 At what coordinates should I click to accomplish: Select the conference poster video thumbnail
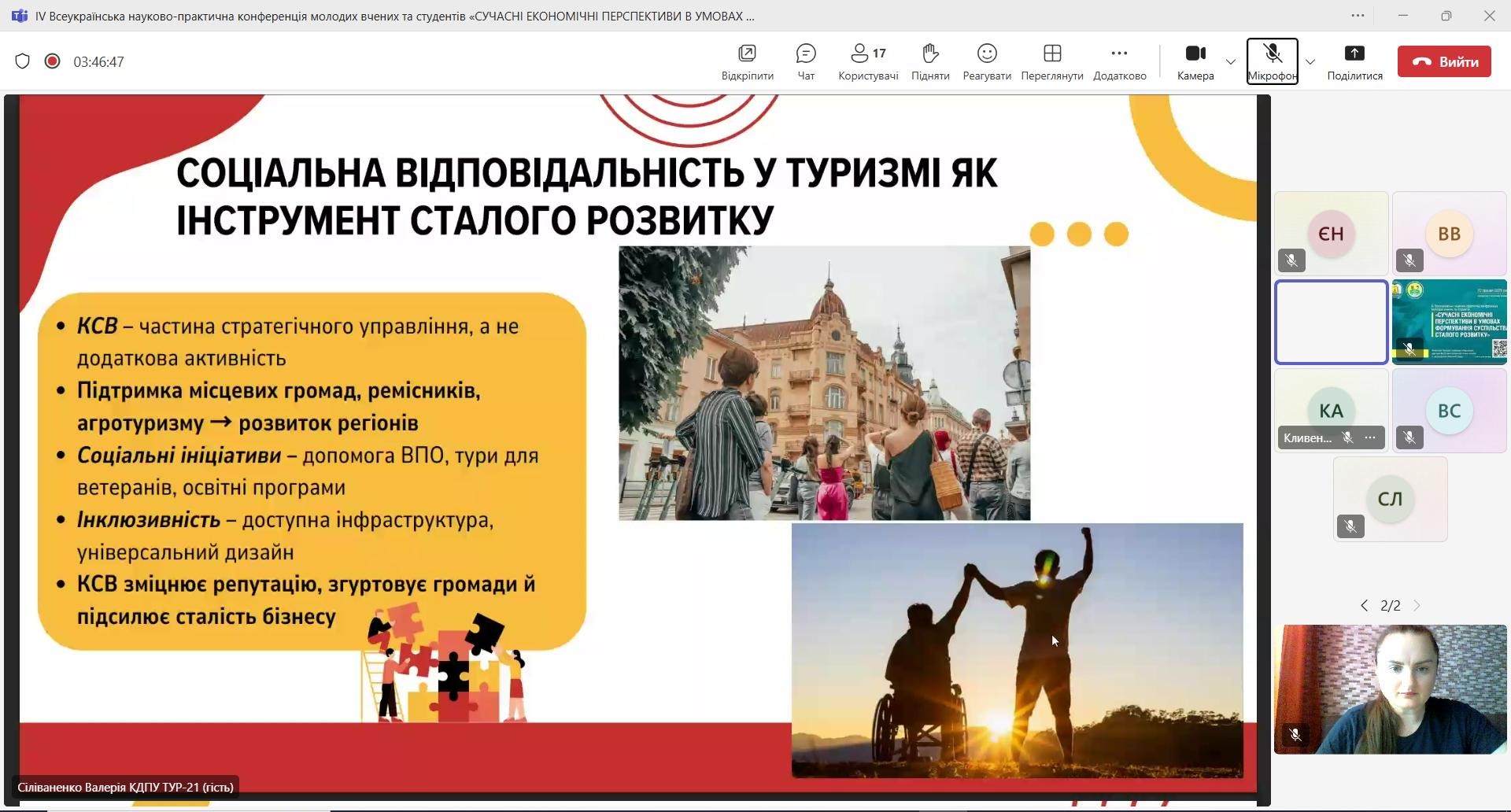pyautogui.click(x=1449, y=321)
